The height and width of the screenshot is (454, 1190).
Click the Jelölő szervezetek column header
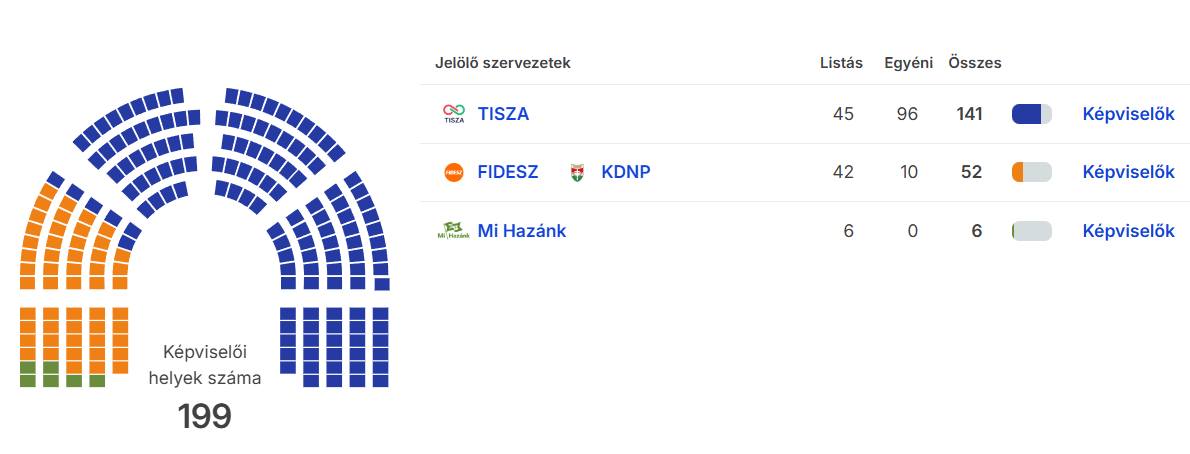[x=503, y=63]
